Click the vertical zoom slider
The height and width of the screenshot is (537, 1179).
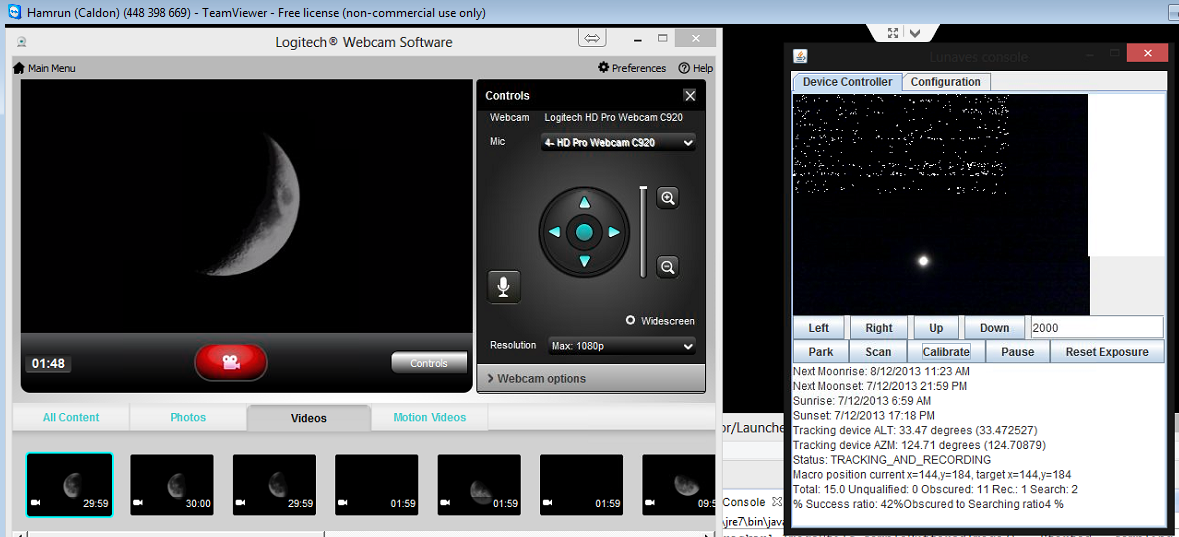point(643,232)
